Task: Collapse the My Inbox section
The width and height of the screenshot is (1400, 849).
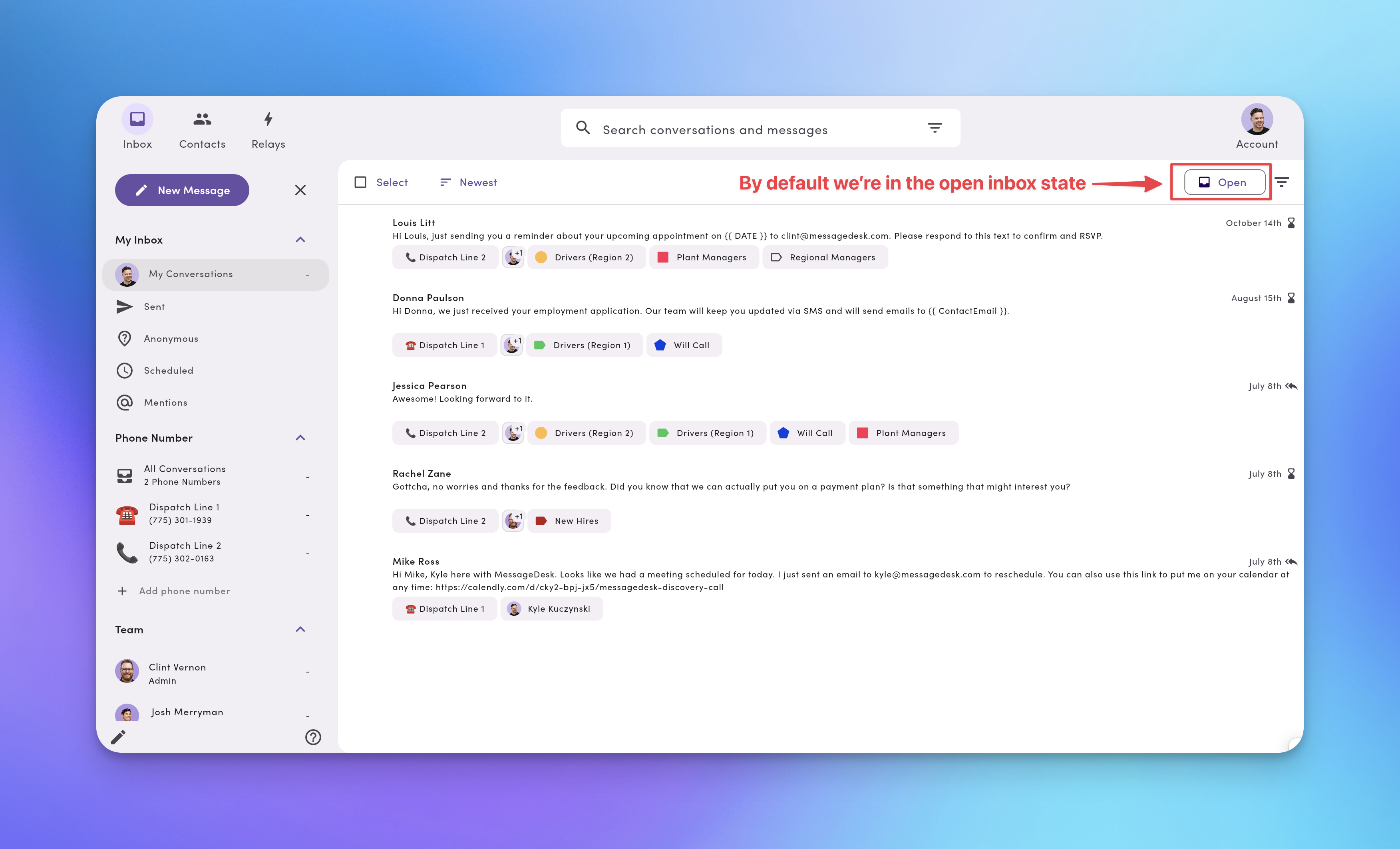Action: tap(300, 240)
